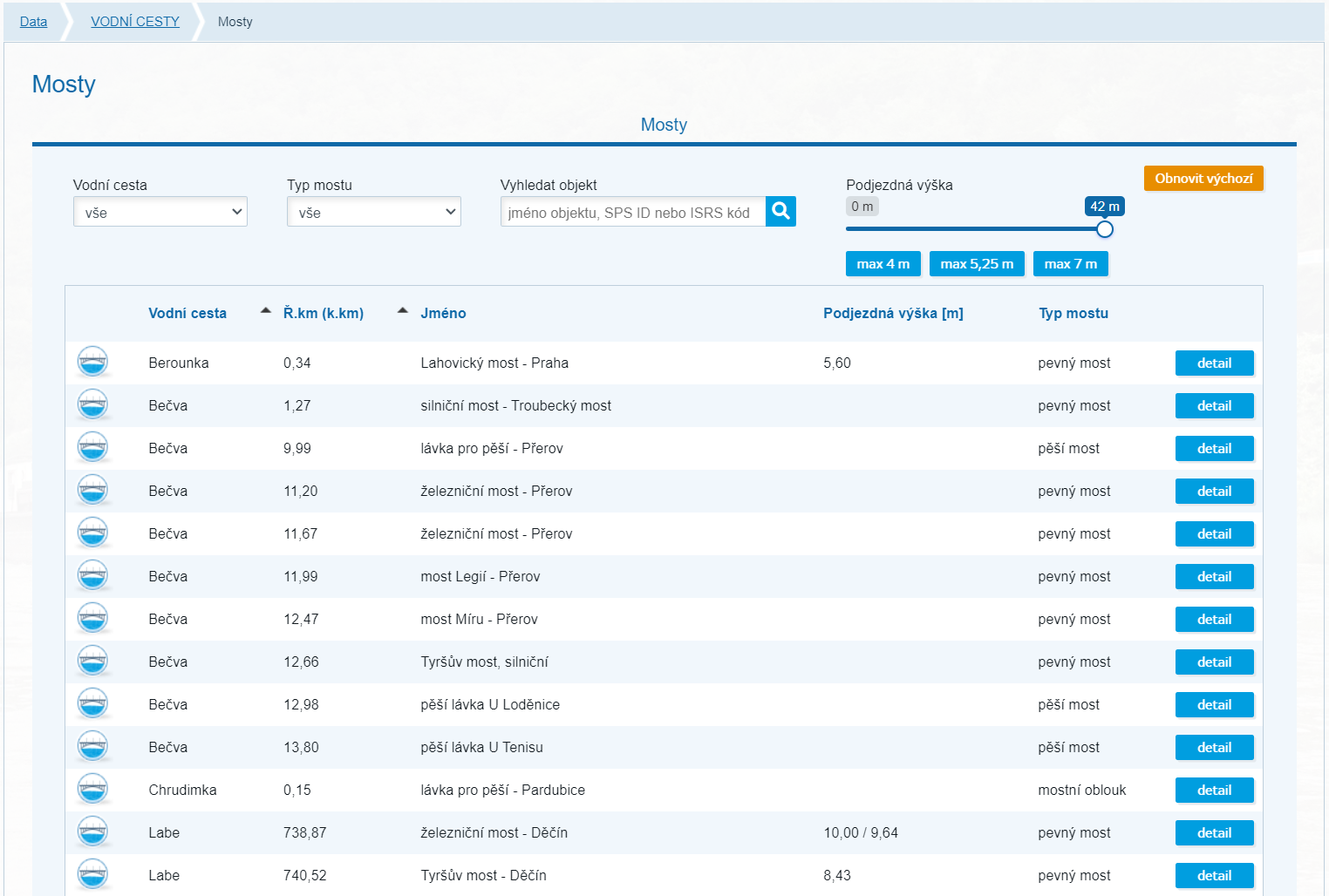Click bridge icon for most Legií - Přerov
Image resolution: width=1329 pixels, height=896 pixels.
pos(92,575)
